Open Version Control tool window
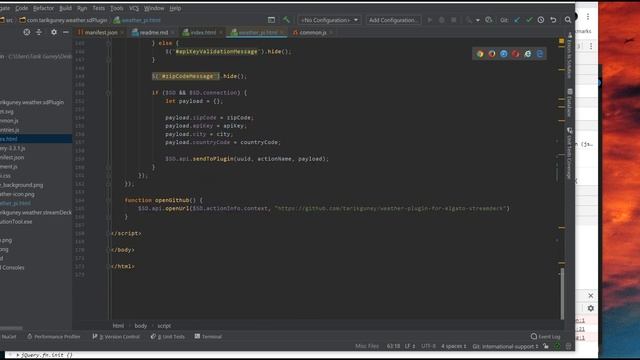Screen dimensions: 640x360 point(116,337)
